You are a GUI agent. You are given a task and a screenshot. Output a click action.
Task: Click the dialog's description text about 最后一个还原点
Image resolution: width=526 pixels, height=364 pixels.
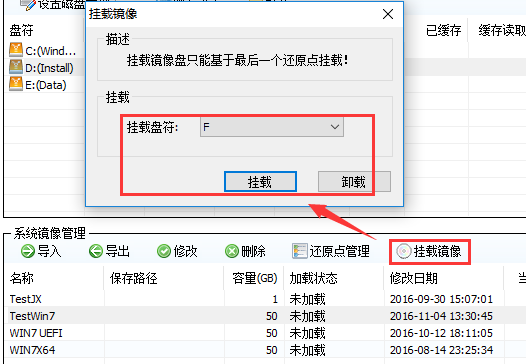click(238, 61)
